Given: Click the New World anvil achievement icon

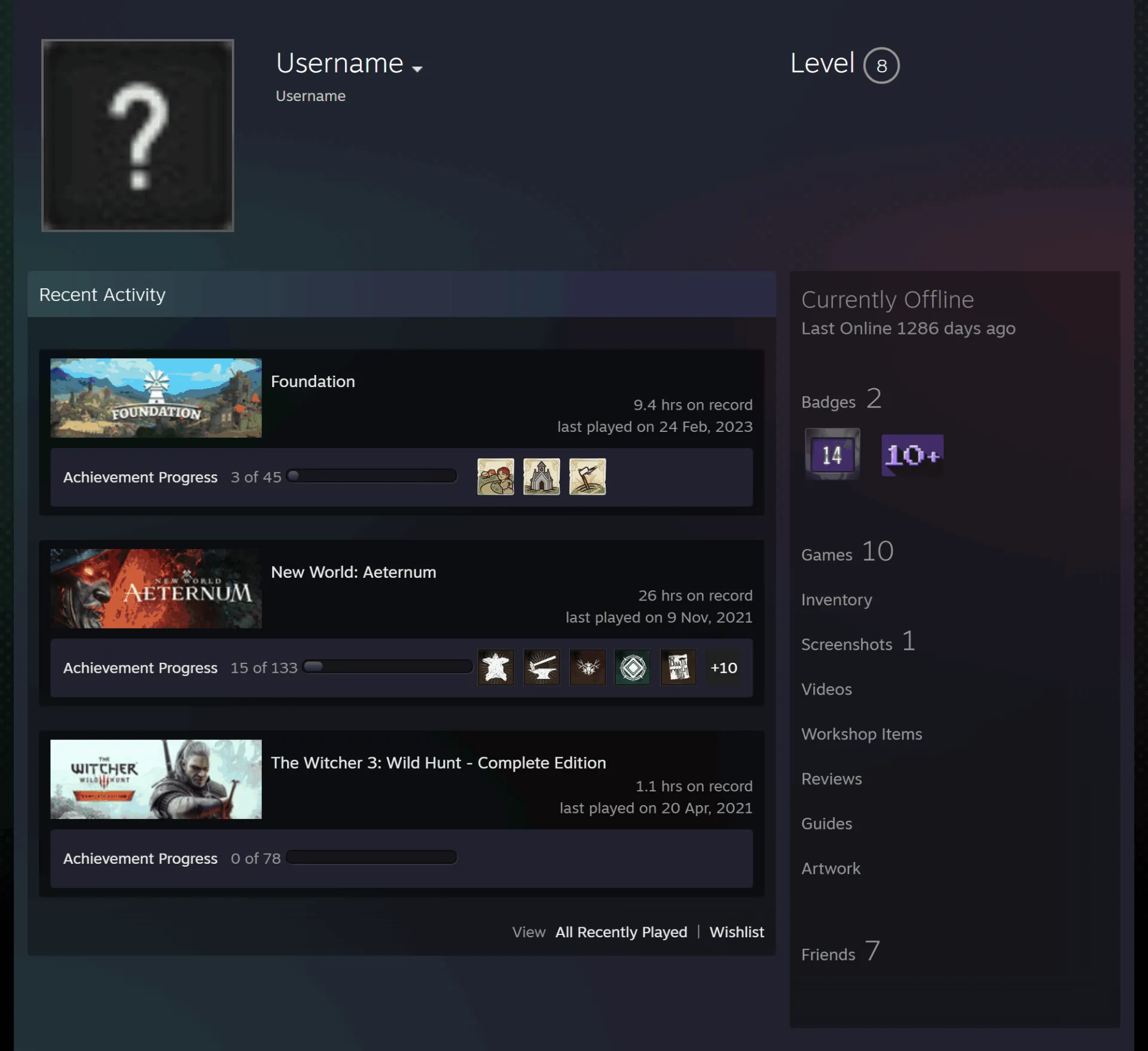Looking at the screenshot, I should point(542,667).
